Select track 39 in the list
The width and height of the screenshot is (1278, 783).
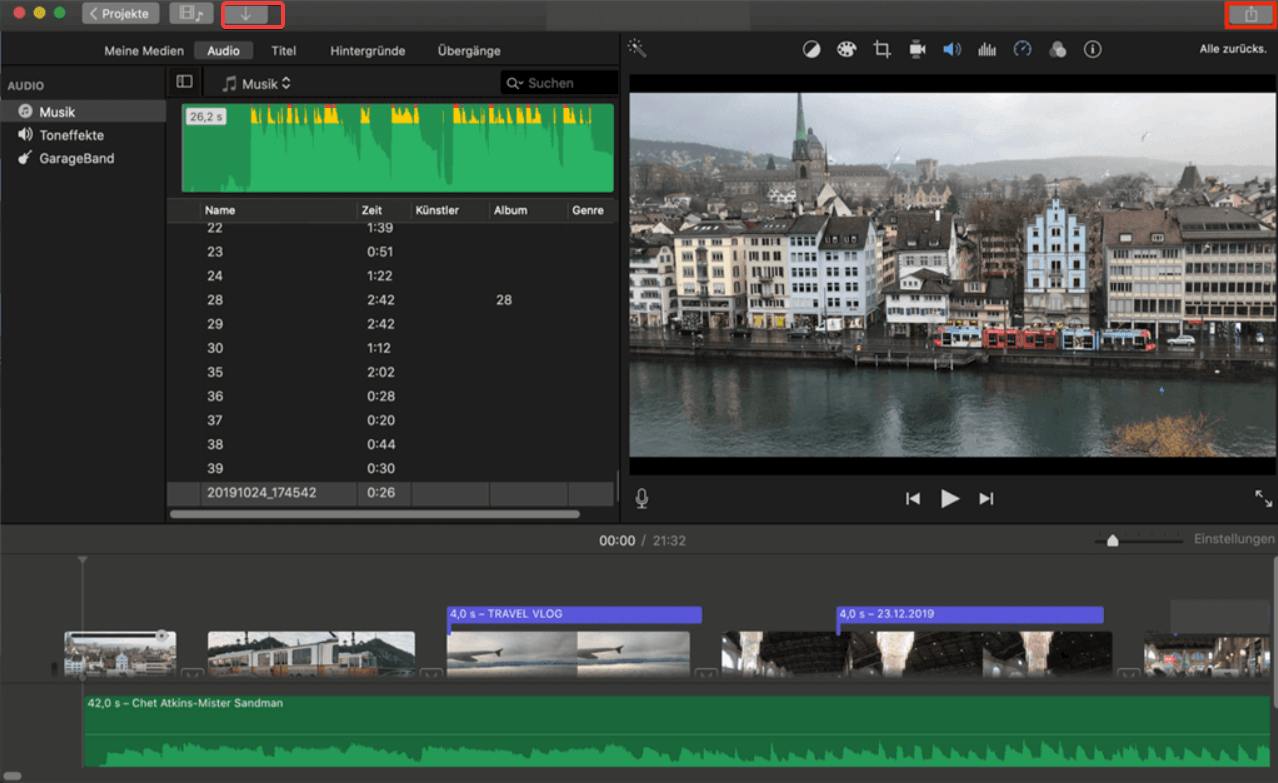pyautogui.click(x=390, y=468)
